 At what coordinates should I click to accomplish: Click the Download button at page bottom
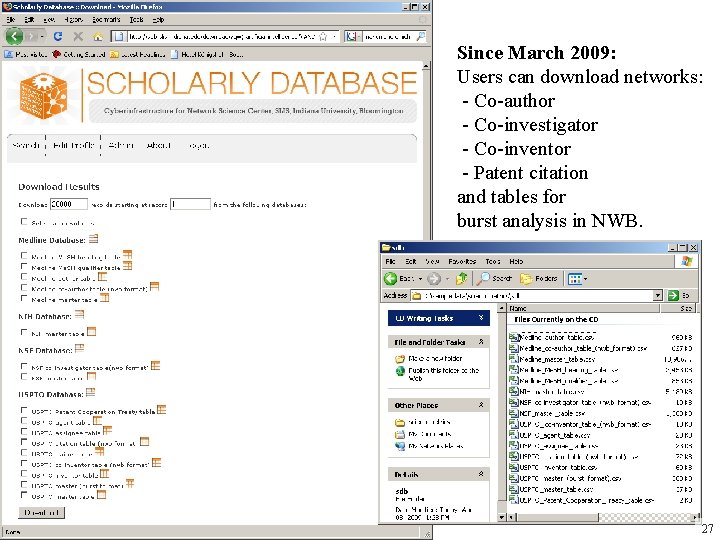tap(42, 512)
